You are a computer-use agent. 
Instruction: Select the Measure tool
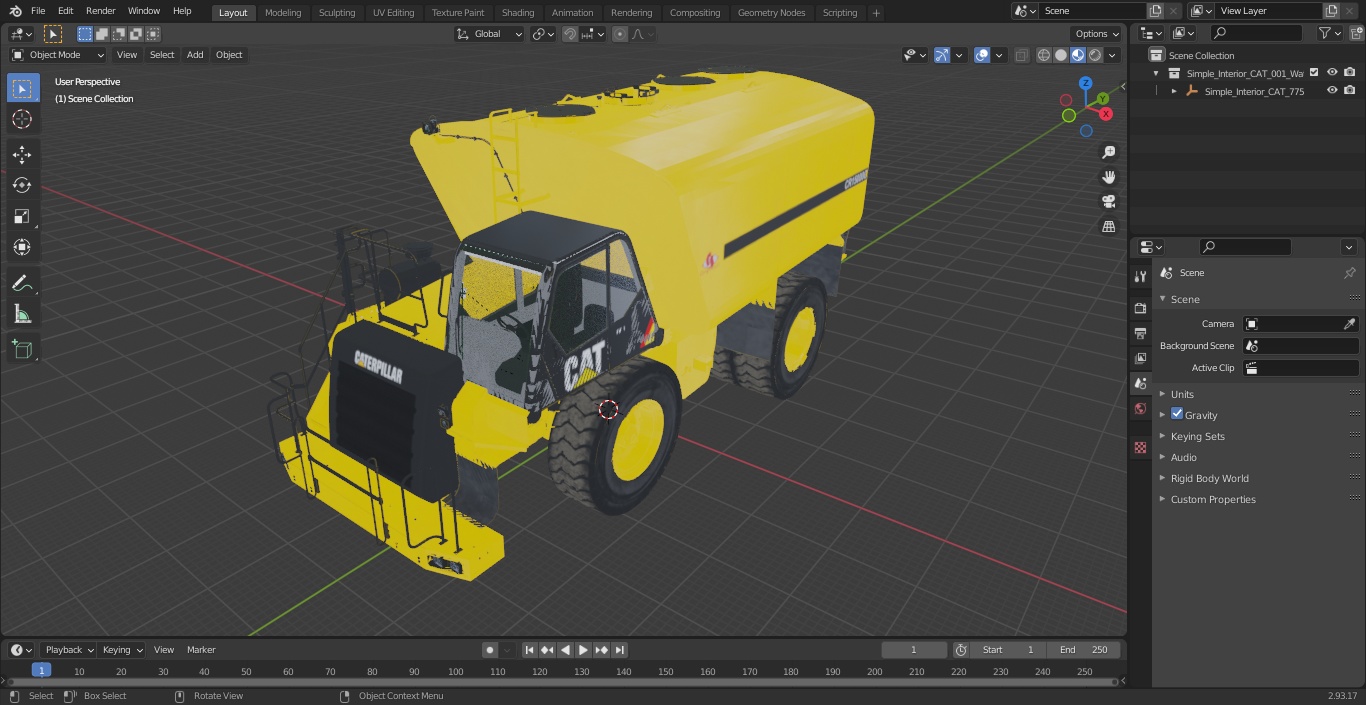click(x=22, y=314)
